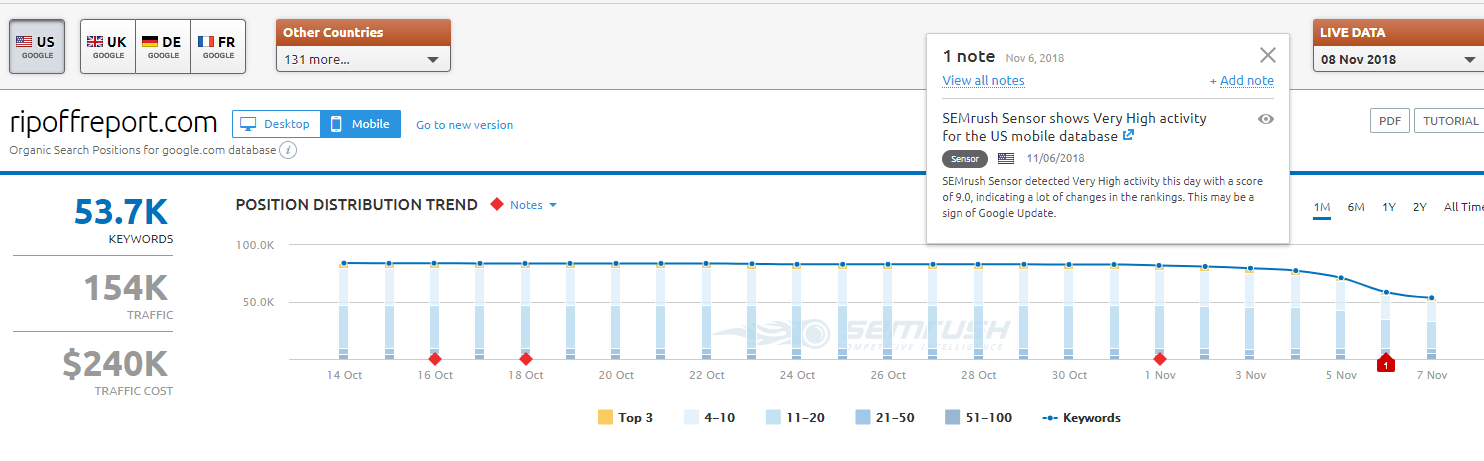Switch to UK Google database
Image resolution: width=1484 pixels, height=461 pixels.
(x=107, y=47)
